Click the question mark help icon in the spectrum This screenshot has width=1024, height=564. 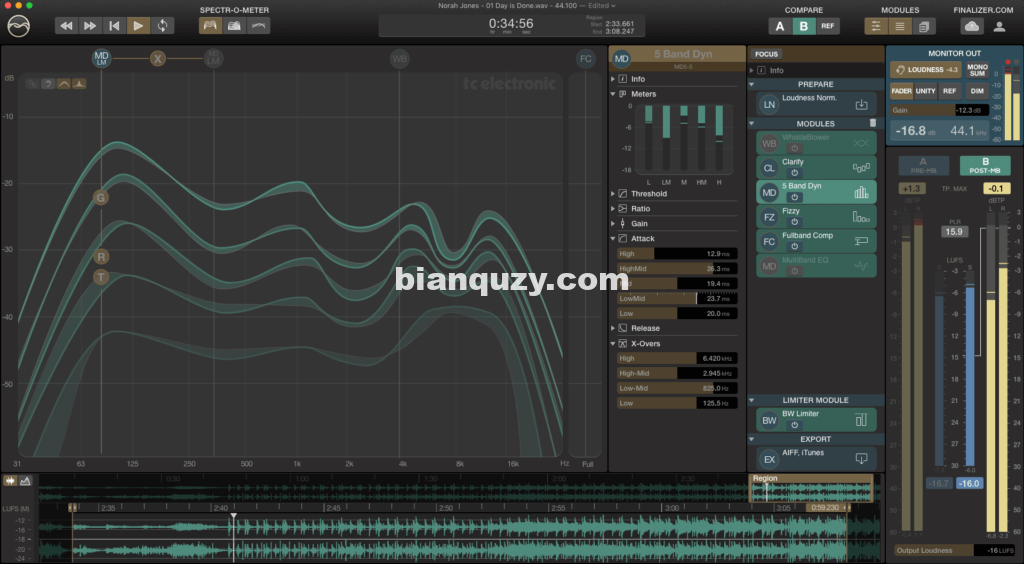48,84
